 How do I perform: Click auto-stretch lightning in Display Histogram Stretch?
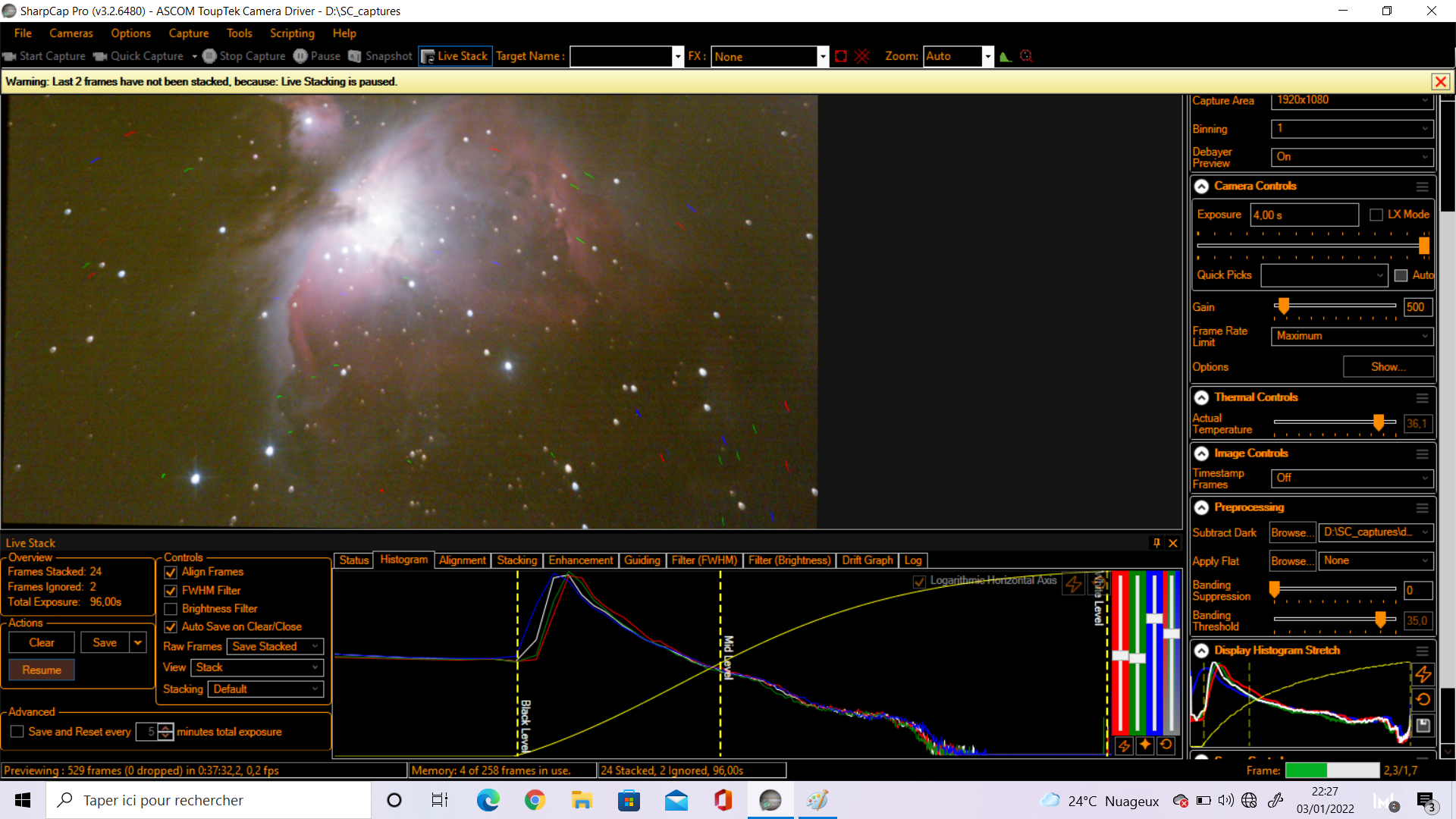point(1423,673)
